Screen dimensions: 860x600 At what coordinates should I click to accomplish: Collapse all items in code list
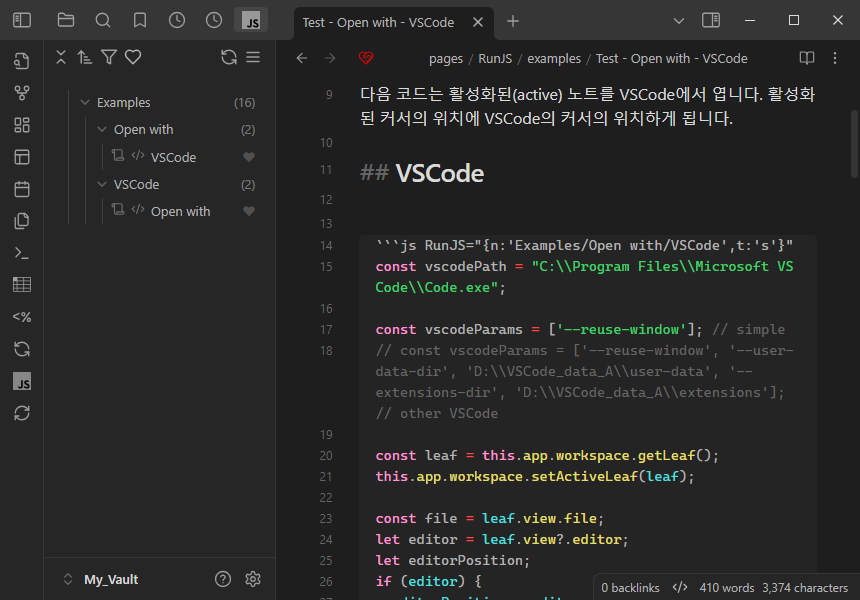tap(61, 57)
